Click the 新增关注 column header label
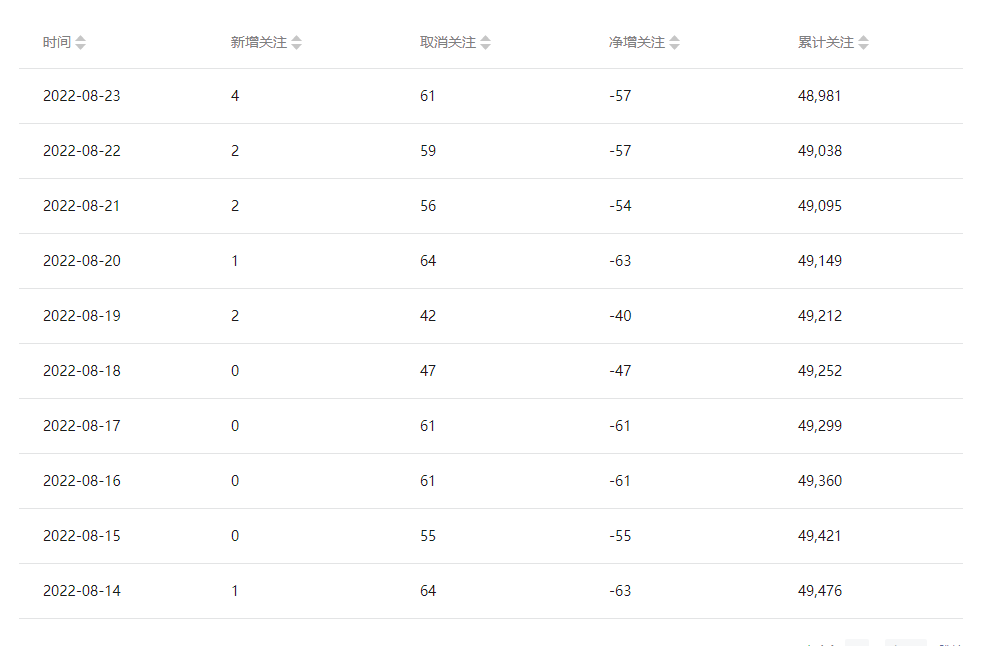 [259, 43]
